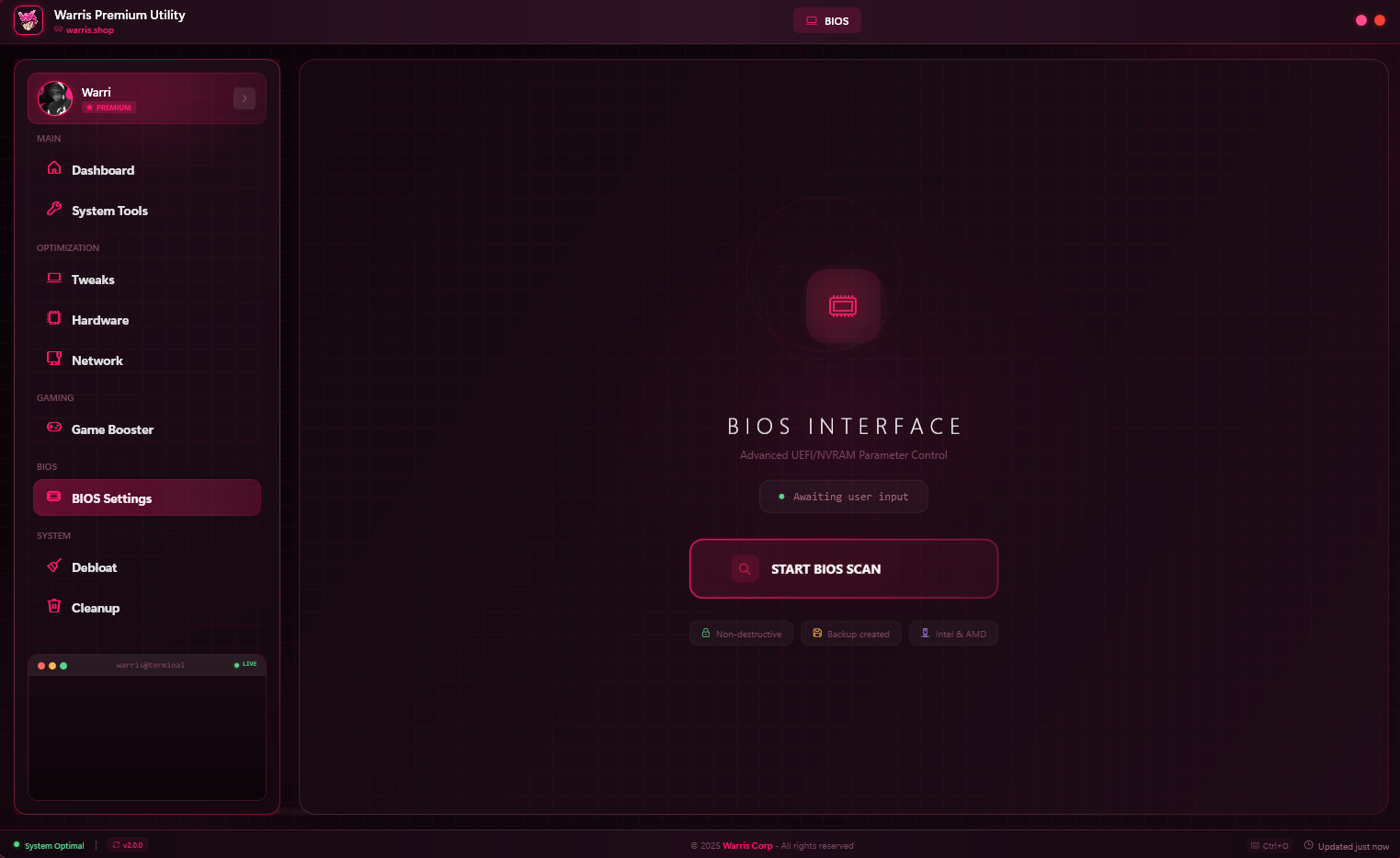The height and width of the screenshot is (858, 1400).
Task: Expand the Warri profile card chevron
Action: click(x=244, y=97)
